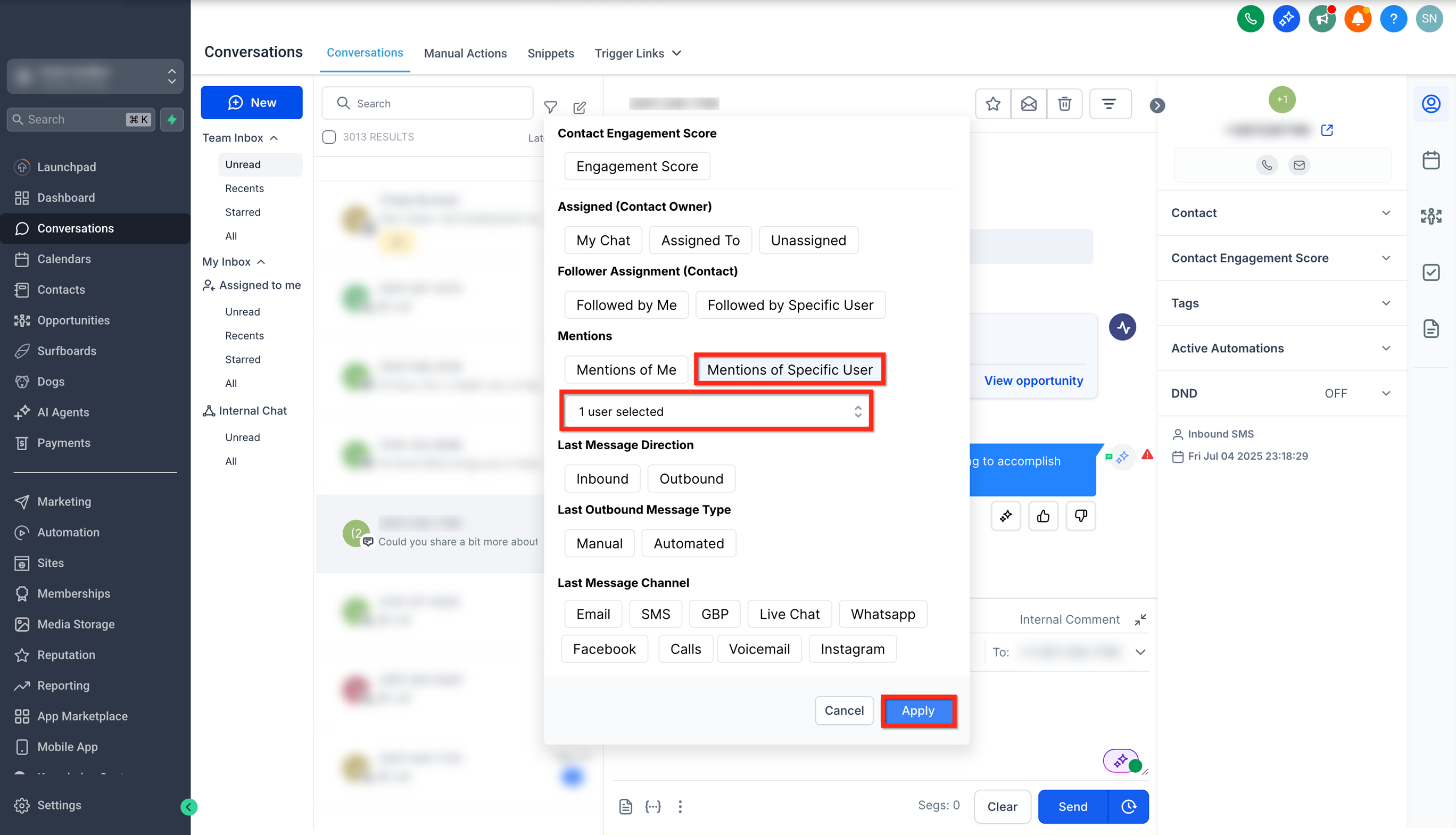Image resolution: width=1456 pixels, height=835 pixels.
Task: Expand the Tags section
Action: pyautogui.click(x=1281, y=303)
